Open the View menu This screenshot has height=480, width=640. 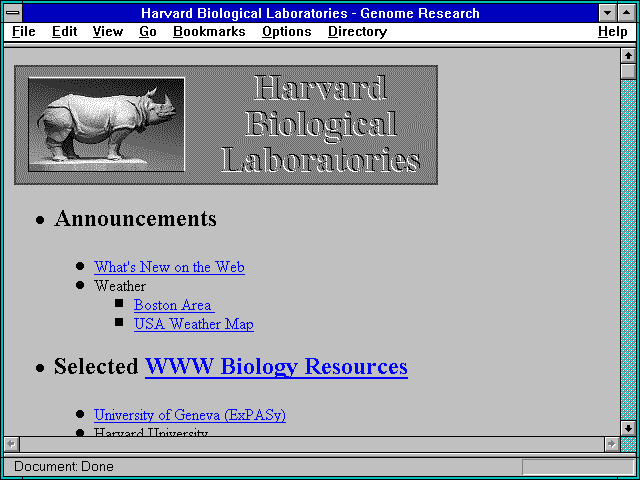(107, 32)
